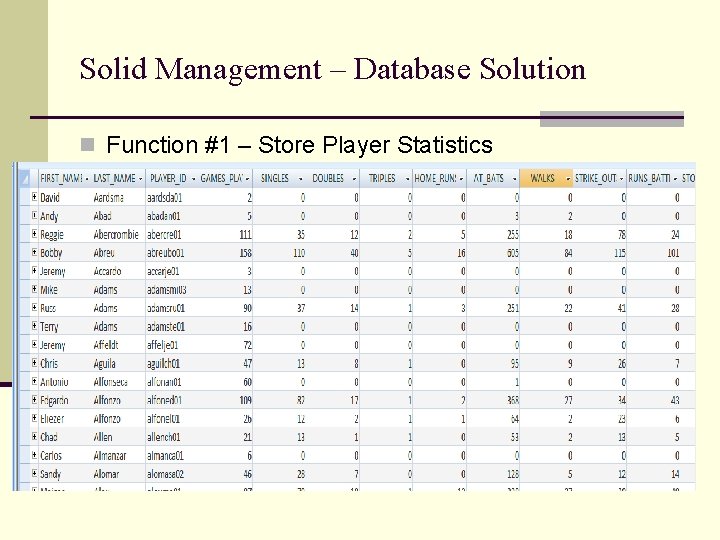Open the SINGLES column dropdown arrow
The height and width of the screenshot is (540, 720).
[301, 179]
